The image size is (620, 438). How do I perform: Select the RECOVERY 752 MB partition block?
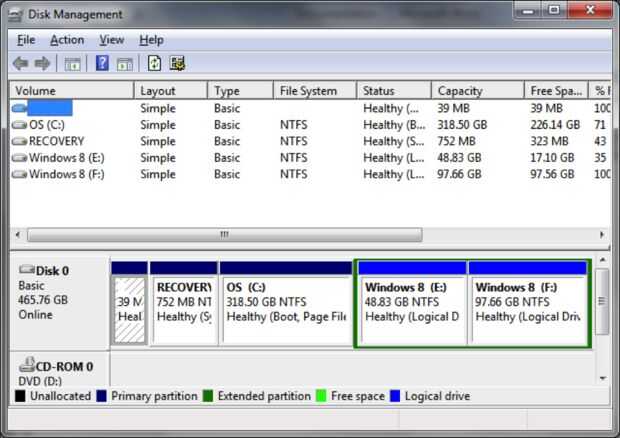[184, 303]
